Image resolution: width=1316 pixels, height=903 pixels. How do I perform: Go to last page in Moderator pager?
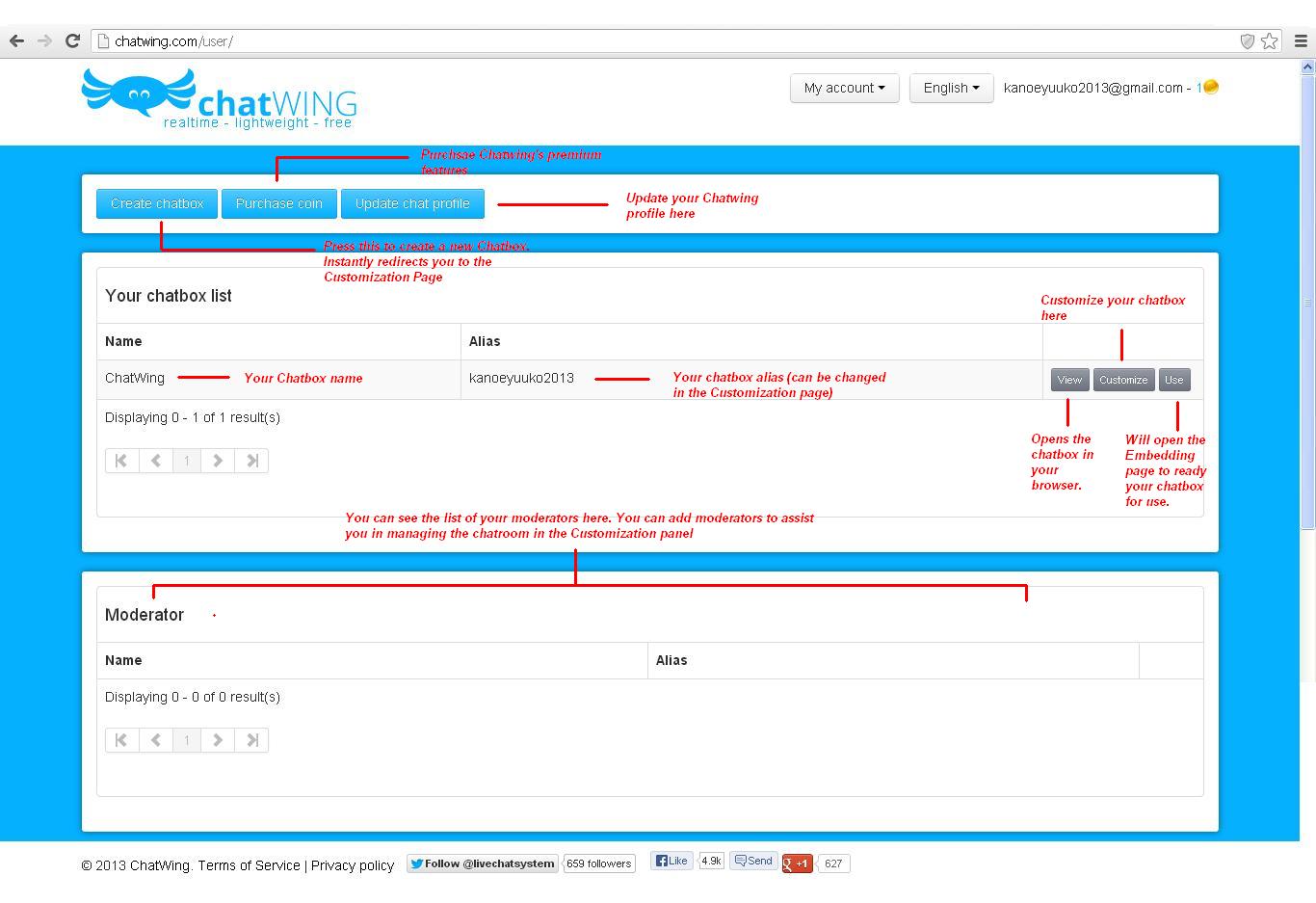(251, 740)
